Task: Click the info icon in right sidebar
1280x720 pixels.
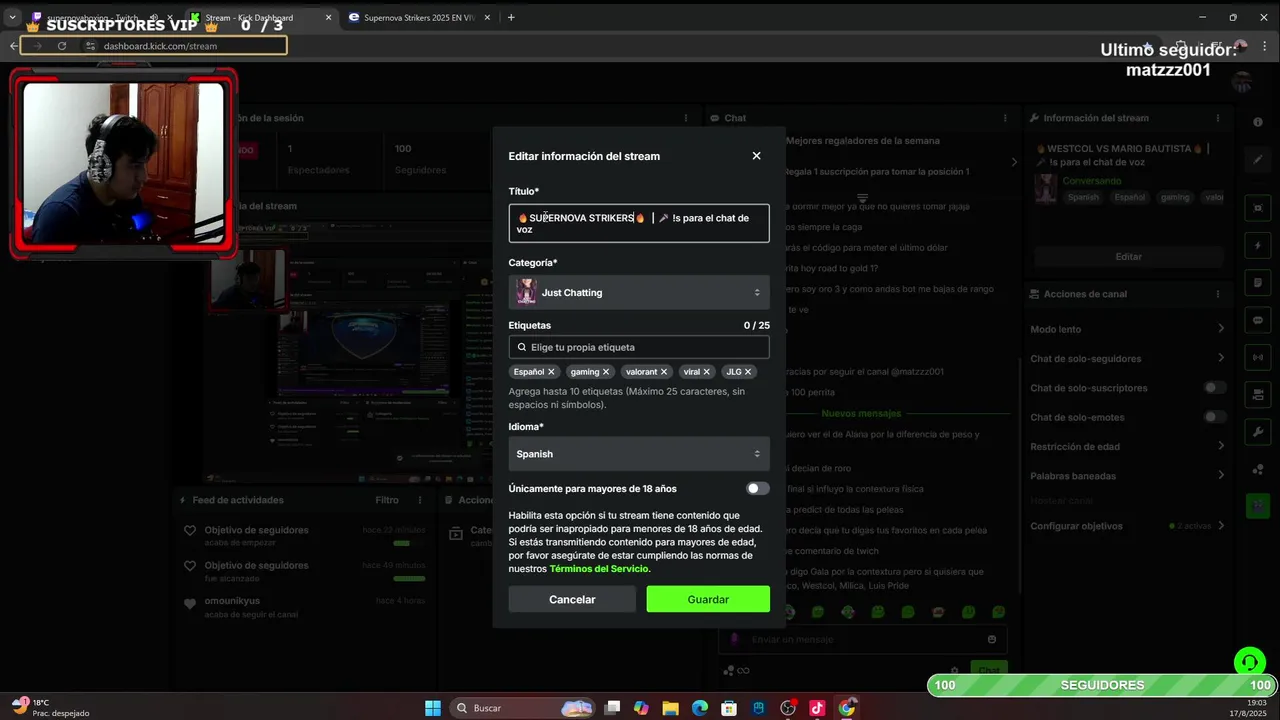Action: (x=1258, y=122)
